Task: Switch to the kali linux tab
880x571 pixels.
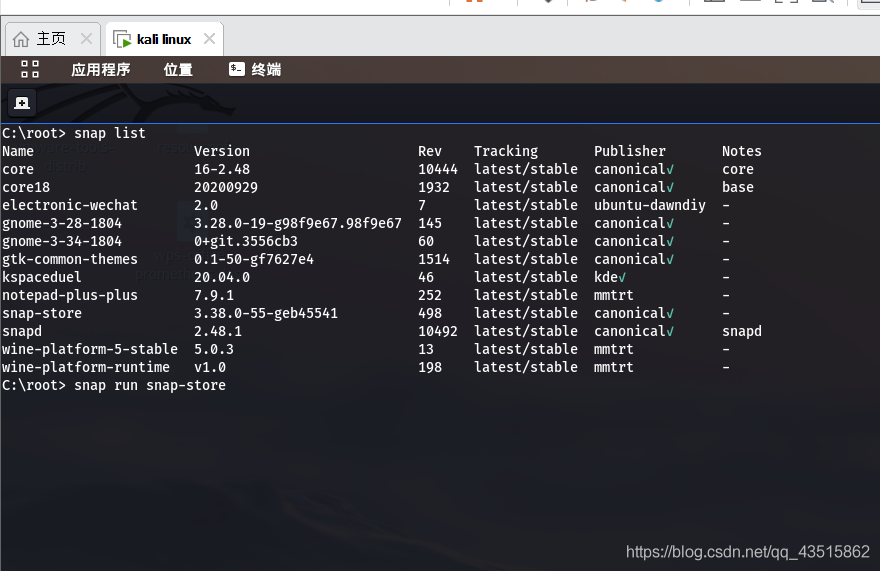Action: click(x=164, y=39)
